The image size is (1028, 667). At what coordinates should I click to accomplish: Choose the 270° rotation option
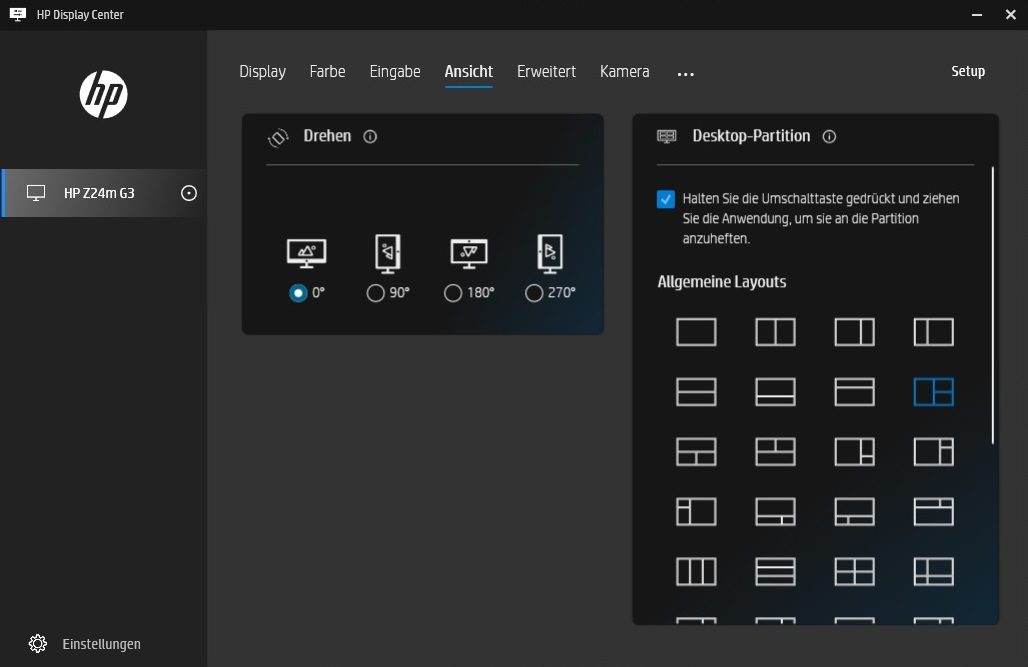coord(534,293)
